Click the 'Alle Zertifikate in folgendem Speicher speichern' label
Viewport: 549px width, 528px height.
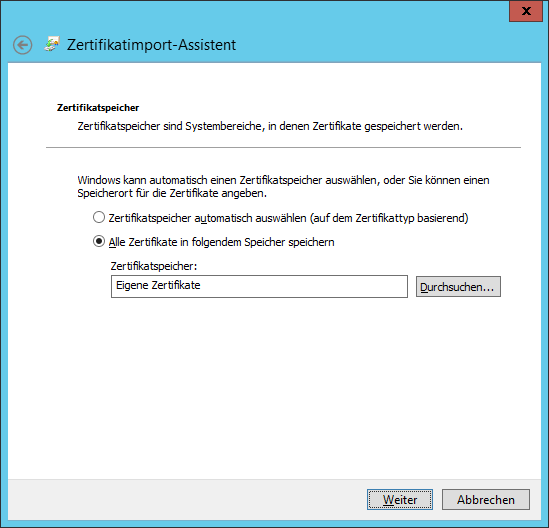pyautogui.click(x=221, y=242)
